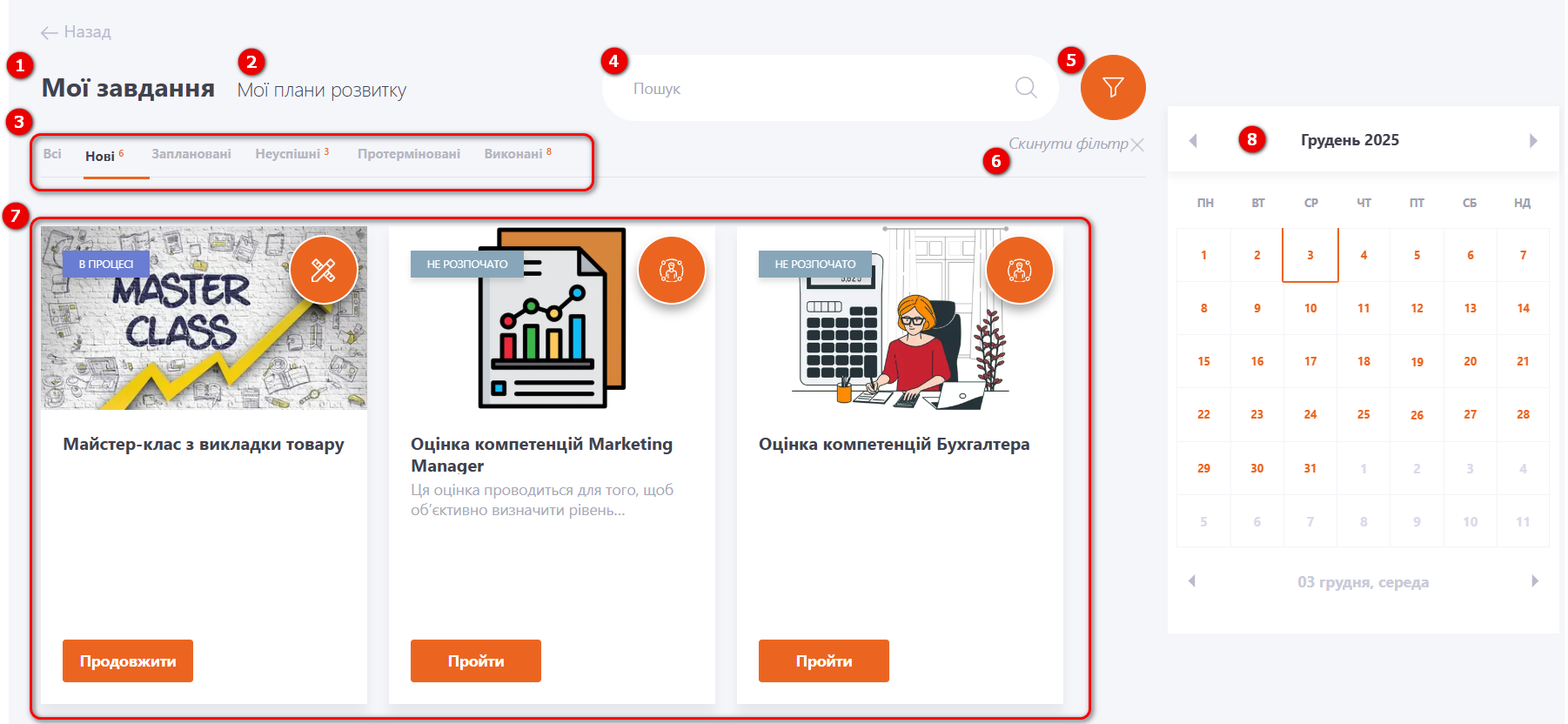Click the orange filter funnel button

coord(1112,87)
